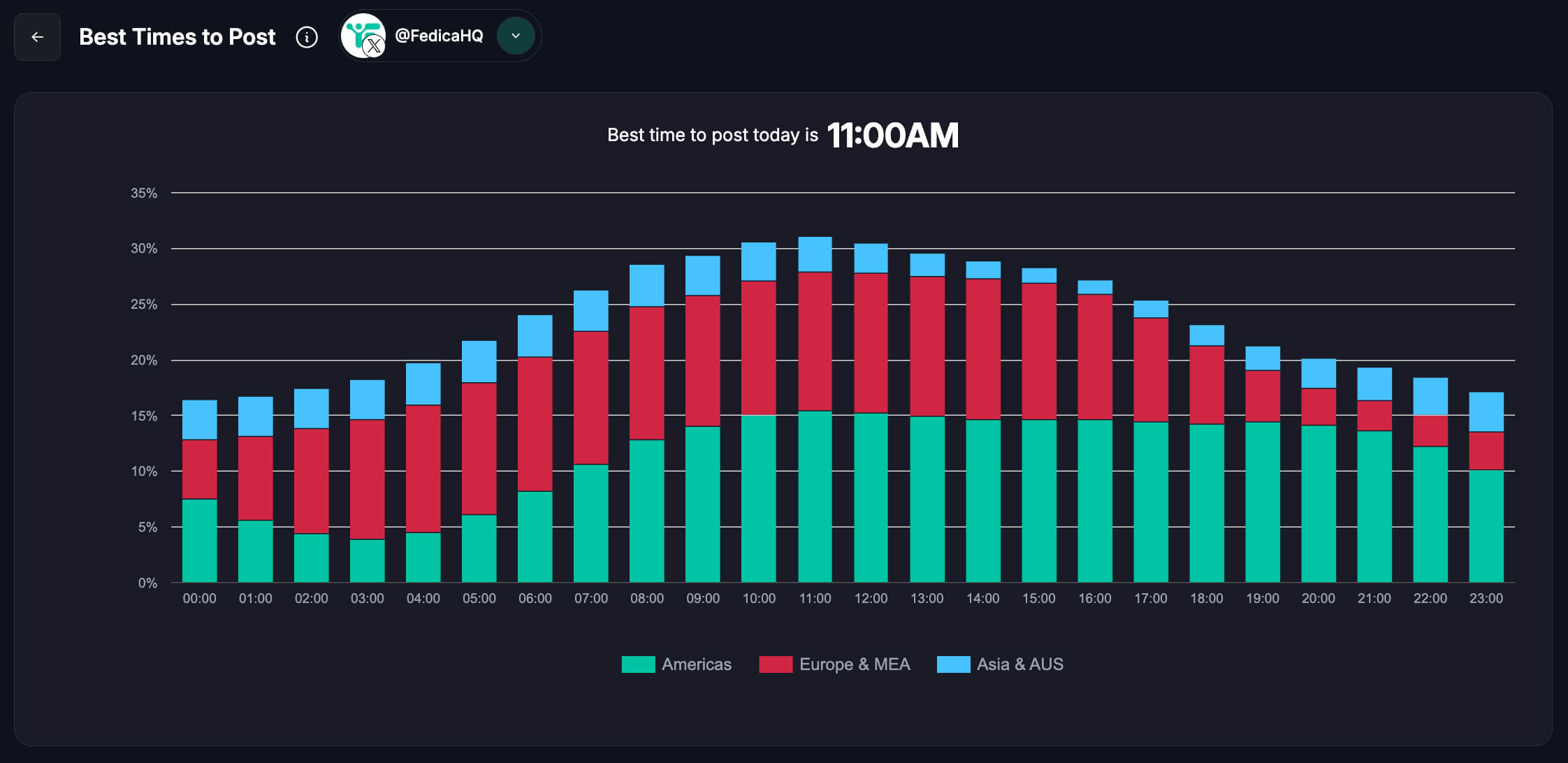The width and height of the screenshot is (1568, 763).
Task: Expand the account selector chevron dropdown
Action: (x=516, y=36)
